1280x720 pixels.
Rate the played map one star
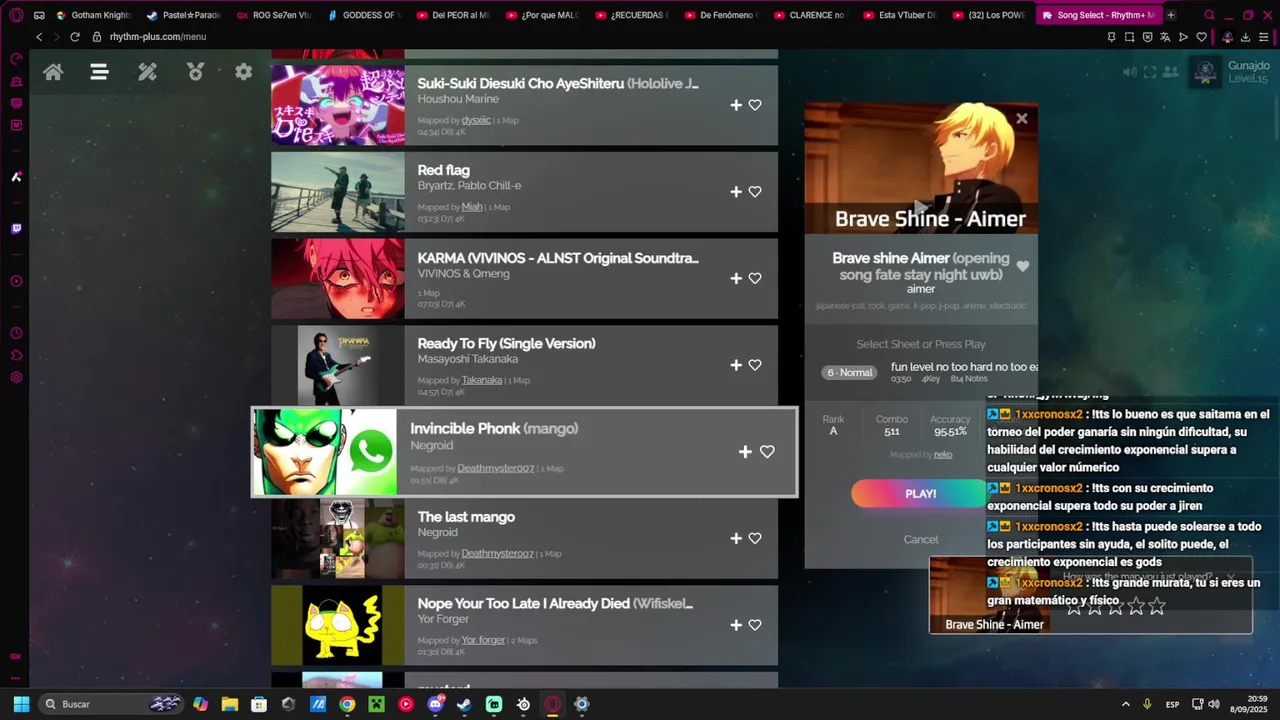tap(1074, 605)
